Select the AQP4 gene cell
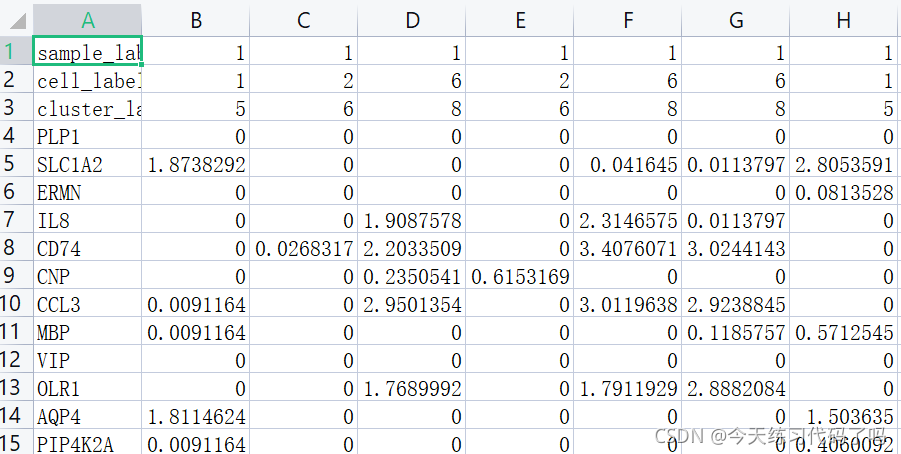 (x=87, y=415)
